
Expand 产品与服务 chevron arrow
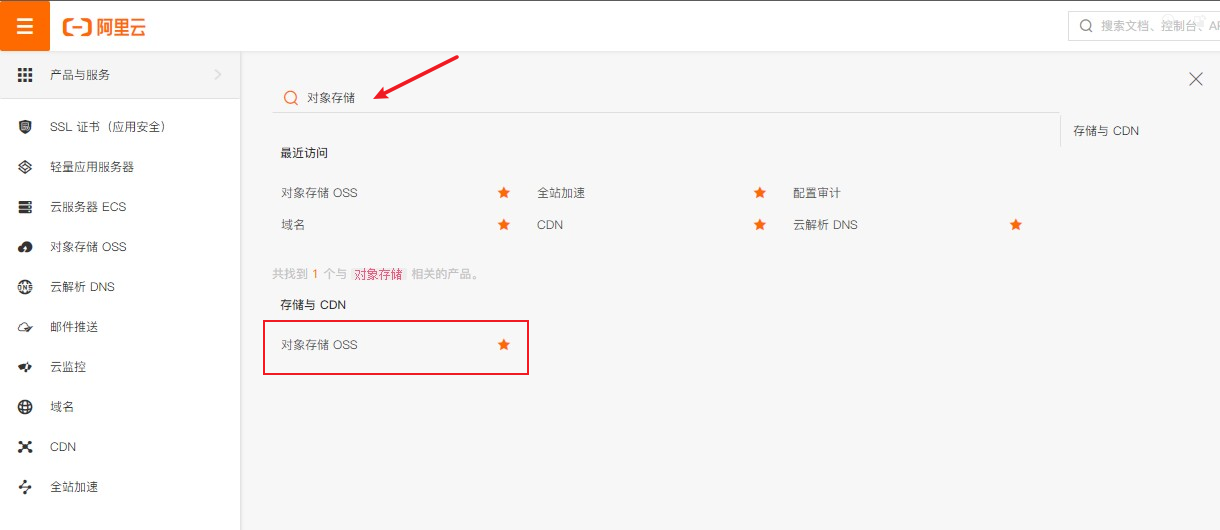(218, 75)
